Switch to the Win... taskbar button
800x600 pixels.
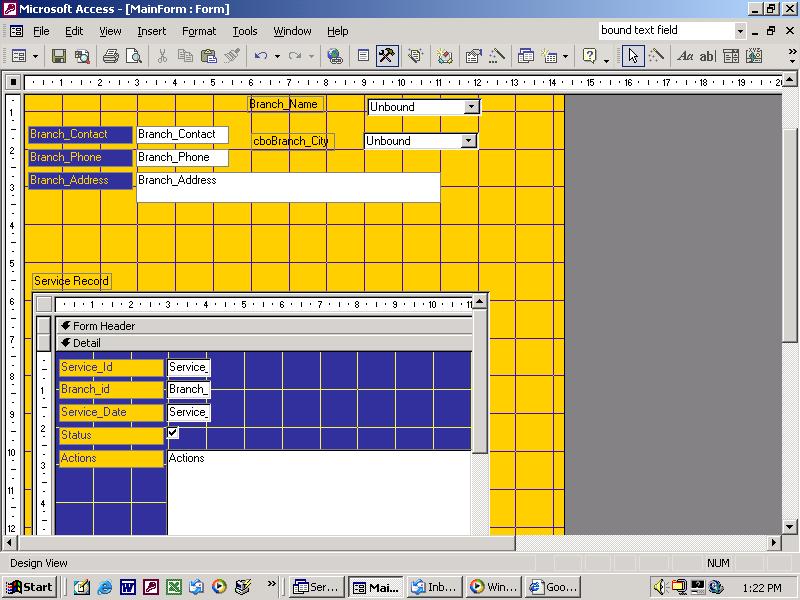tap(493, 587)
